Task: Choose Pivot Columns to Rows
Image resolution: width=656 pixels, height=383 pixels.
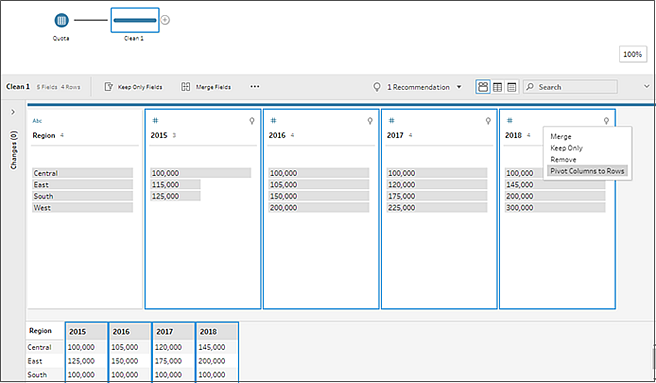Action: (587, 171)
